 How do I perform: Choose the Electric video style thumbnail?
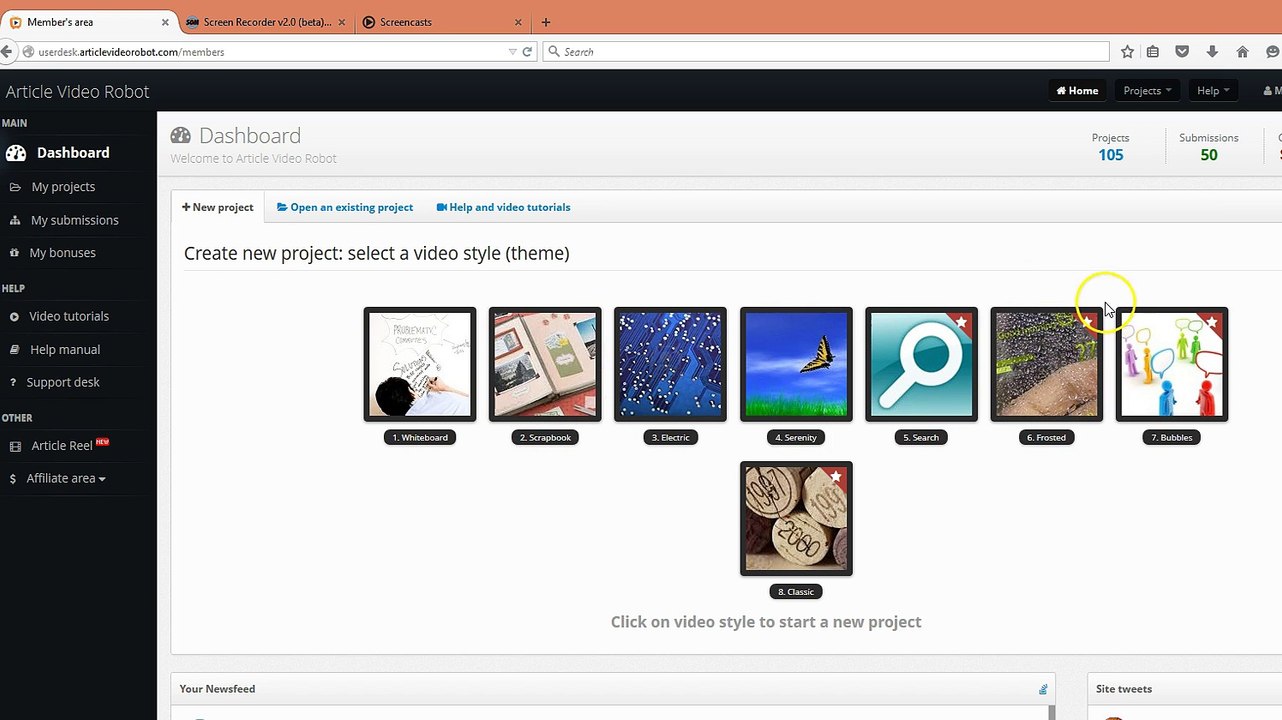(x=670, y=364)
